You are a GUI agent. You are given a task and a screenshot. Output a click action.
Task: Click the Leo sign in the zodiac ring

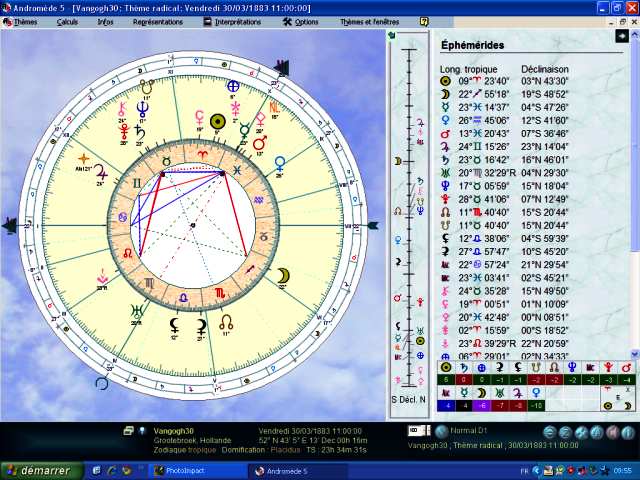click(128, 253)
